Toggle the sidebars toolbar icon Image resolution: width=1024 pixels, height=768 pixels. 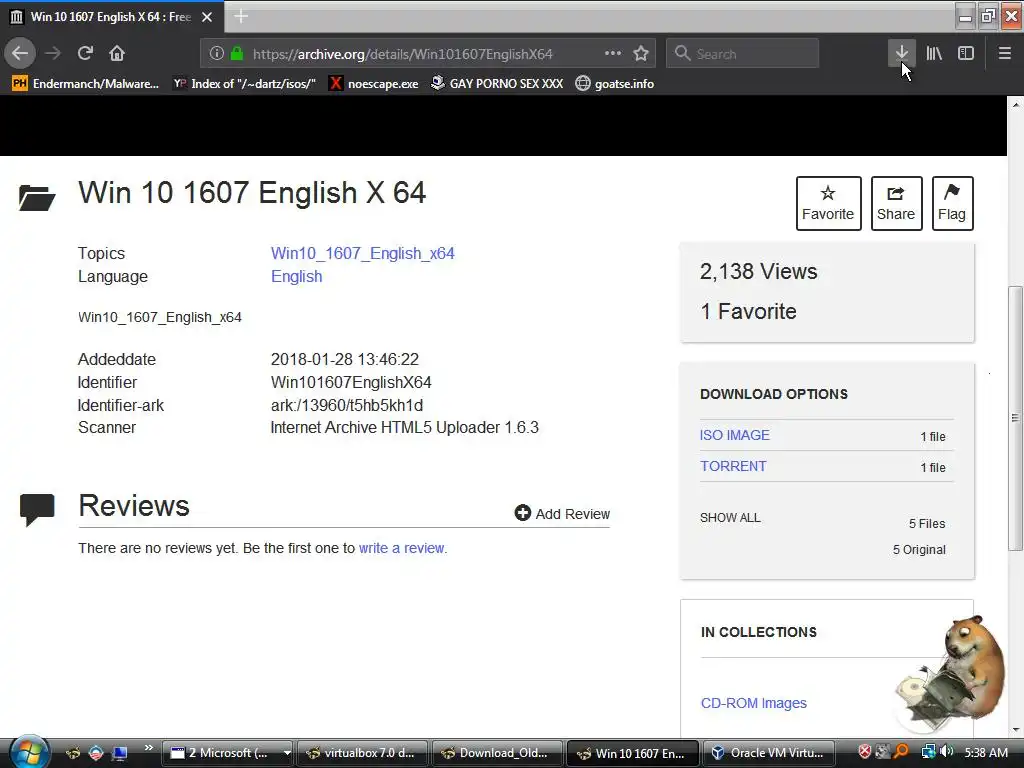click(966, 53)
